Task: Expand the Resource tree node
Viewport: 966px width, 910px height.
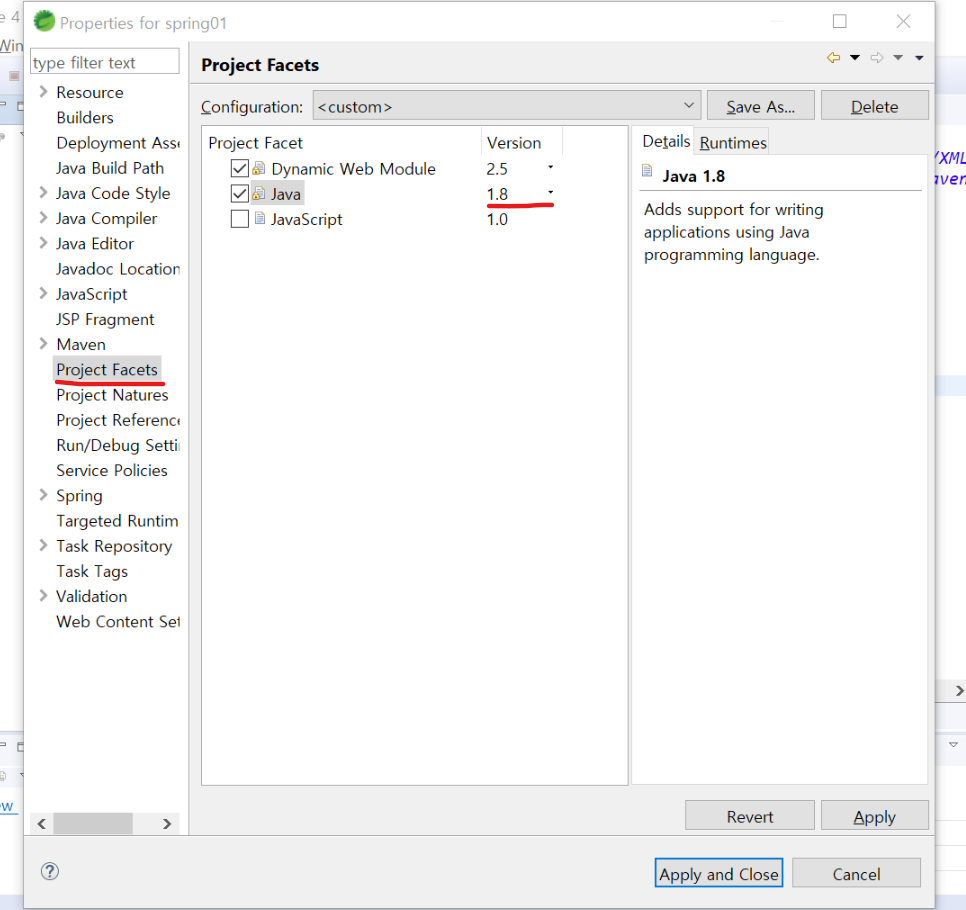Action: tap(43, 92)
